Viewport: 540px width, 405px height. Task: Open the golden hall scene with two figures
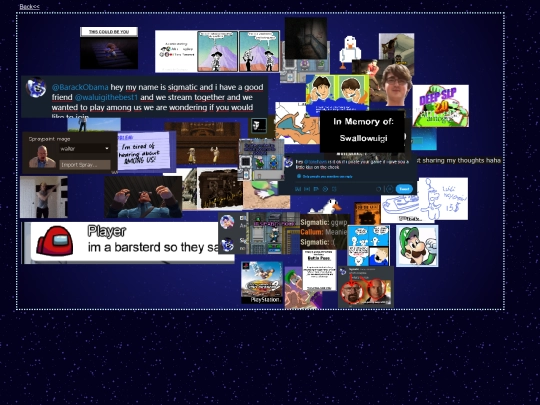click(x=206, y=143)
